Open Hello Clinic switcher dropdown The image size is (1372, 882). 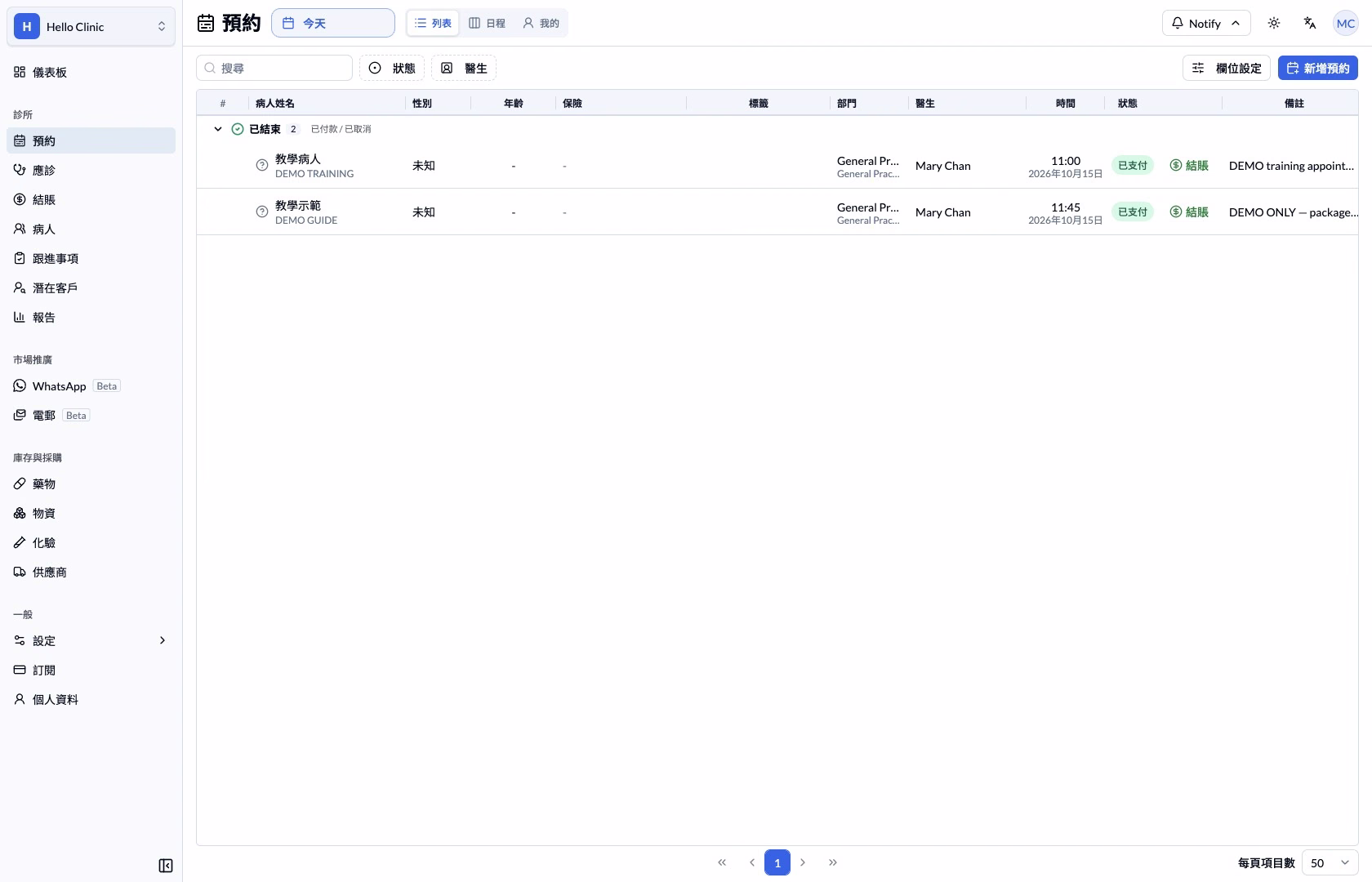tap(91, 27)
